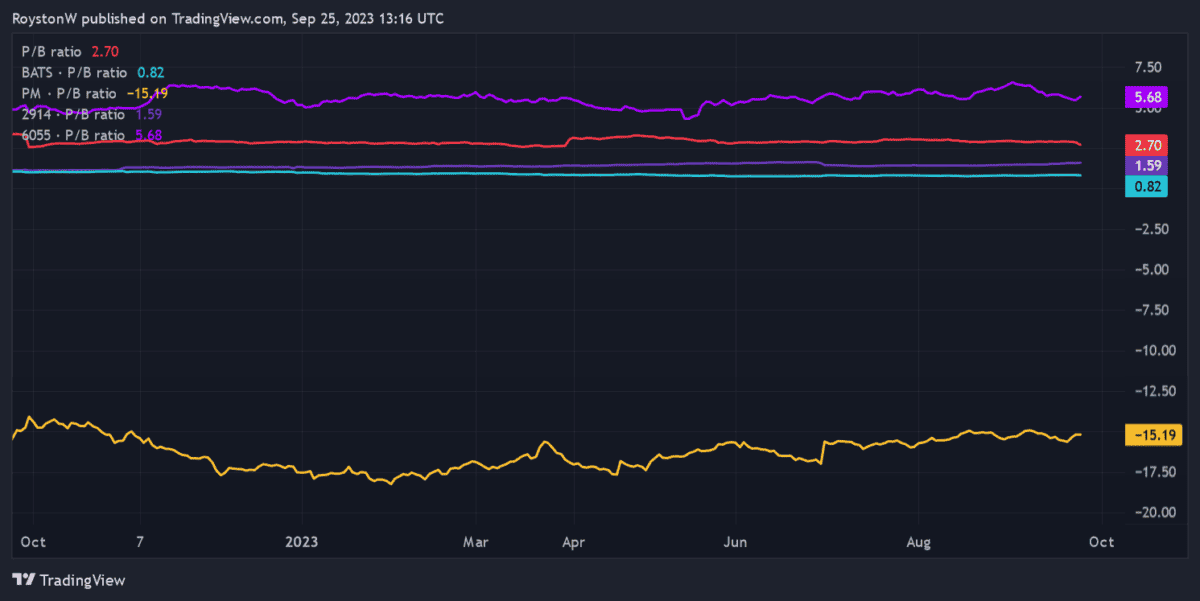Click the purple 5.68 price label

pos(1146,98)
